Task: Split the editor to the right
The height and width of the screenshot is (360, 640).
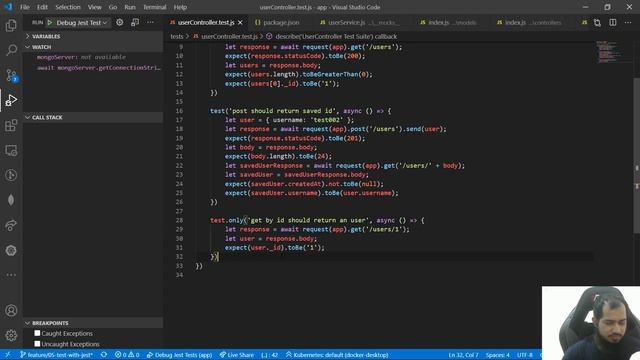Action: 613,22
